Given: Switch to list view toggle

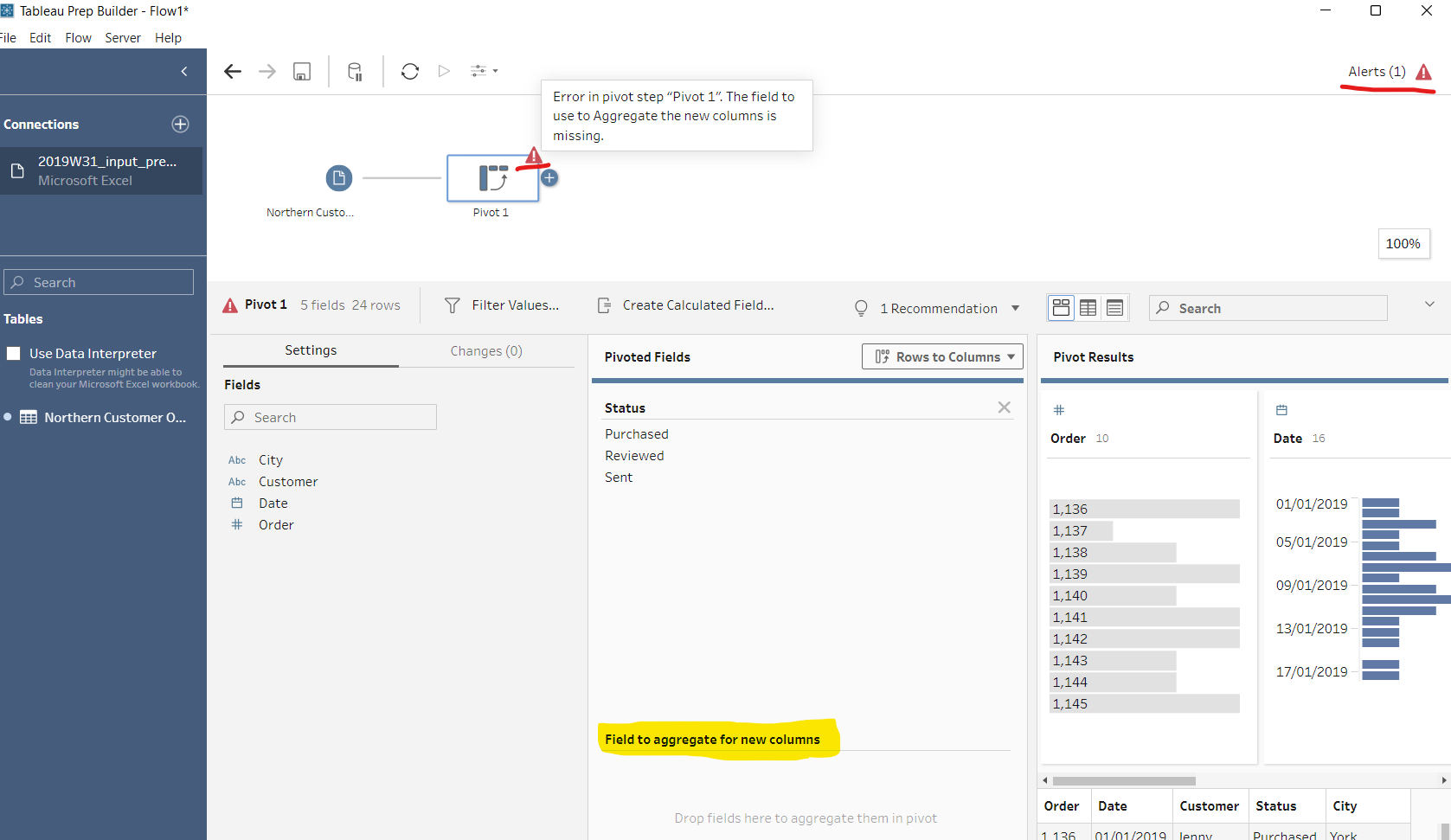Looking at the screenshot, I should (1114, 308).
